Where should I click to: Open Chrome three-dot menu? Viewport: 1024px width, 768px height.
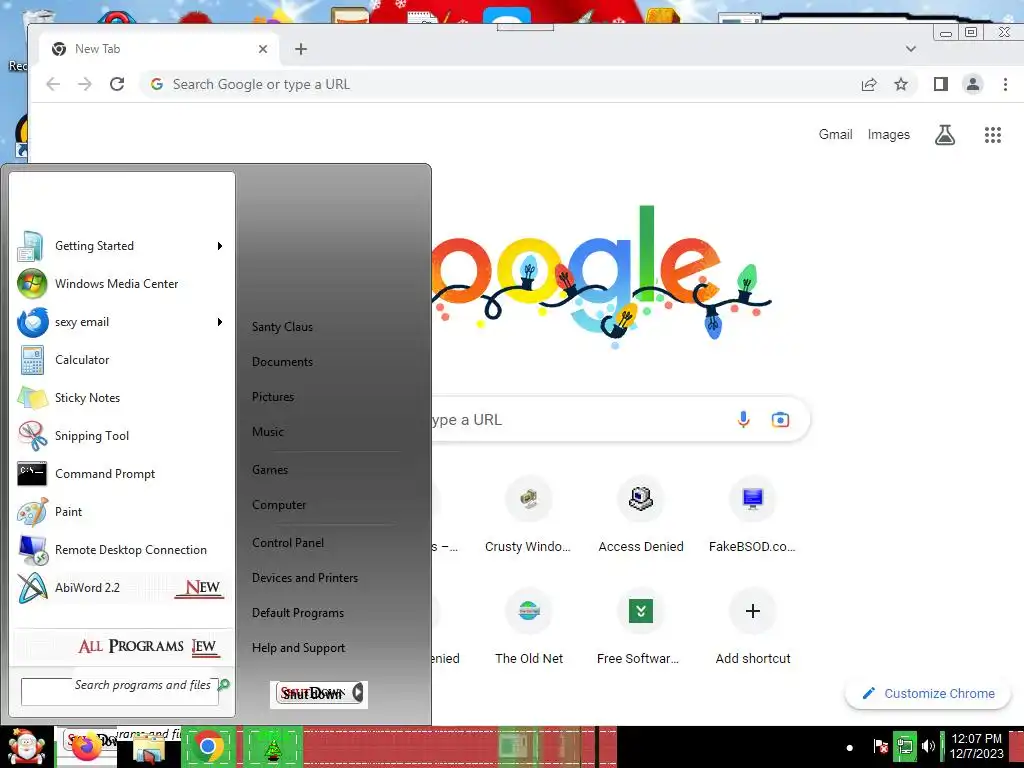tap(1005, 84)
